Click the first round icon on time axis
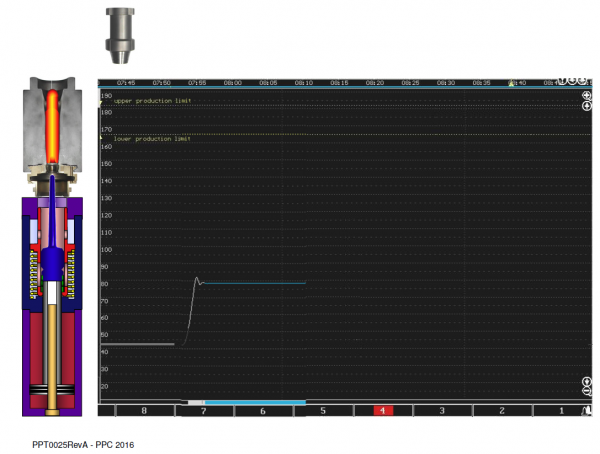600x454 pixels. (x=562, y=80)
